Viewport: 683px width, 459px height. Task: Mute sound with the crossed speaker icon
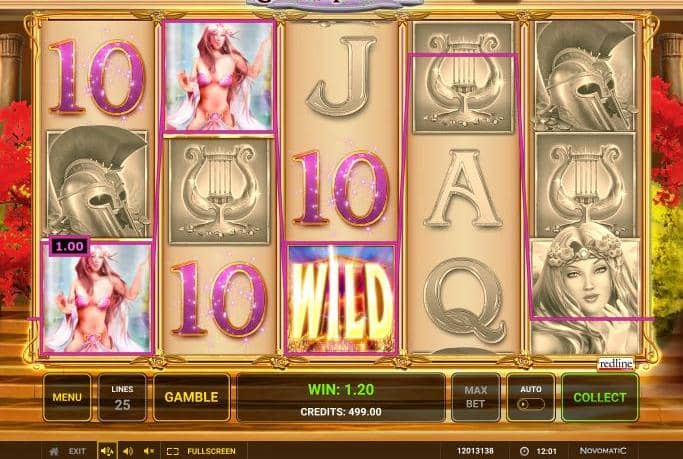[x=149, y=451]
